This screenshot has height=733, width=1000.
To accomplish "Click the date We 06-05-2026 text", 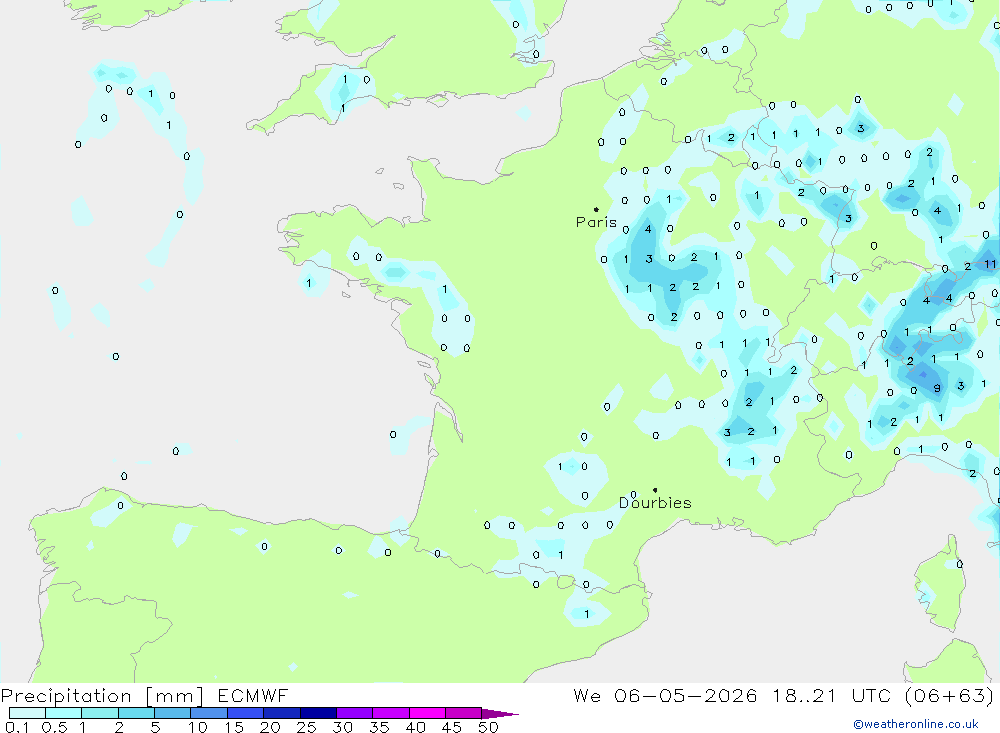I will (665, 695).
